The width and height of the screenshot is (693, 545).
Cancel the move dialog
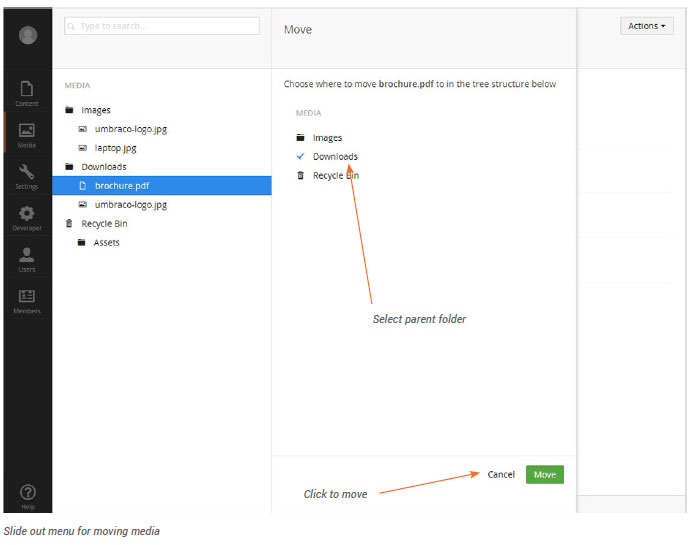tap(501, 475)
